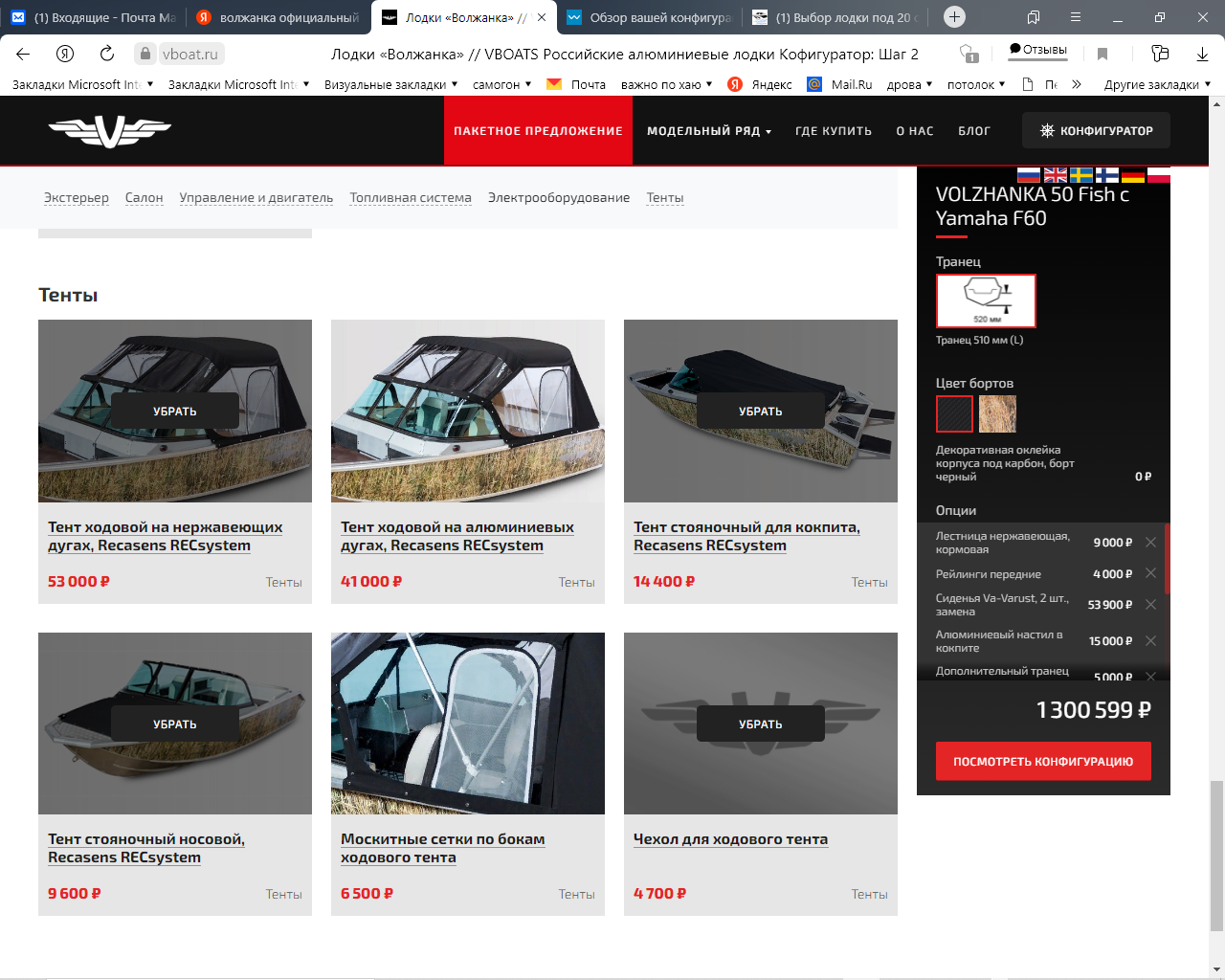1225x980 pixels.
Task: Open the browser hamburger menu
Action: tap(1076, 17)
